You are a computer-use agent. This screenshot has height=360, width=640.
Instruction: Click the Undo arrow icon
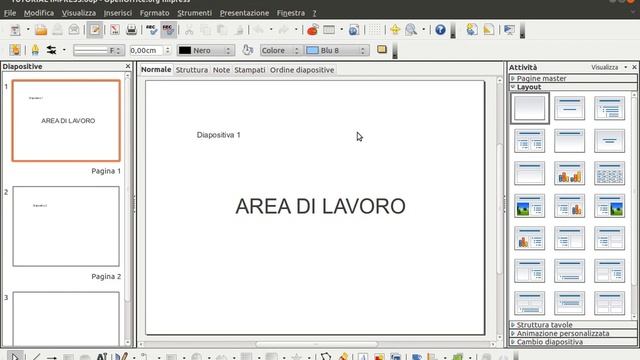[x=258, y=30]
